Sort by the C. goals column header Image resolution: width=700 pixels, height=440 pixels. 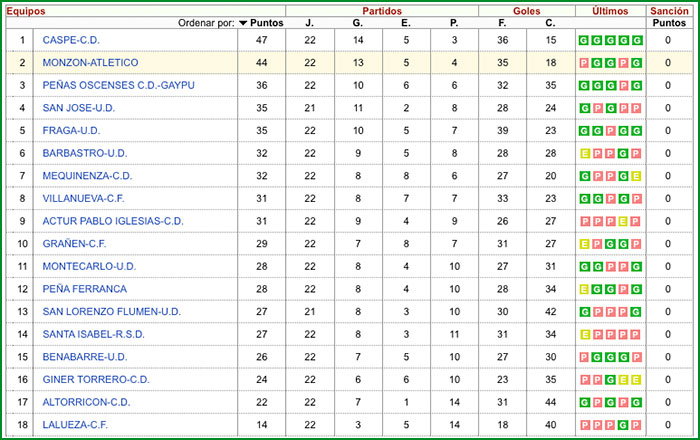click(550, 22)
